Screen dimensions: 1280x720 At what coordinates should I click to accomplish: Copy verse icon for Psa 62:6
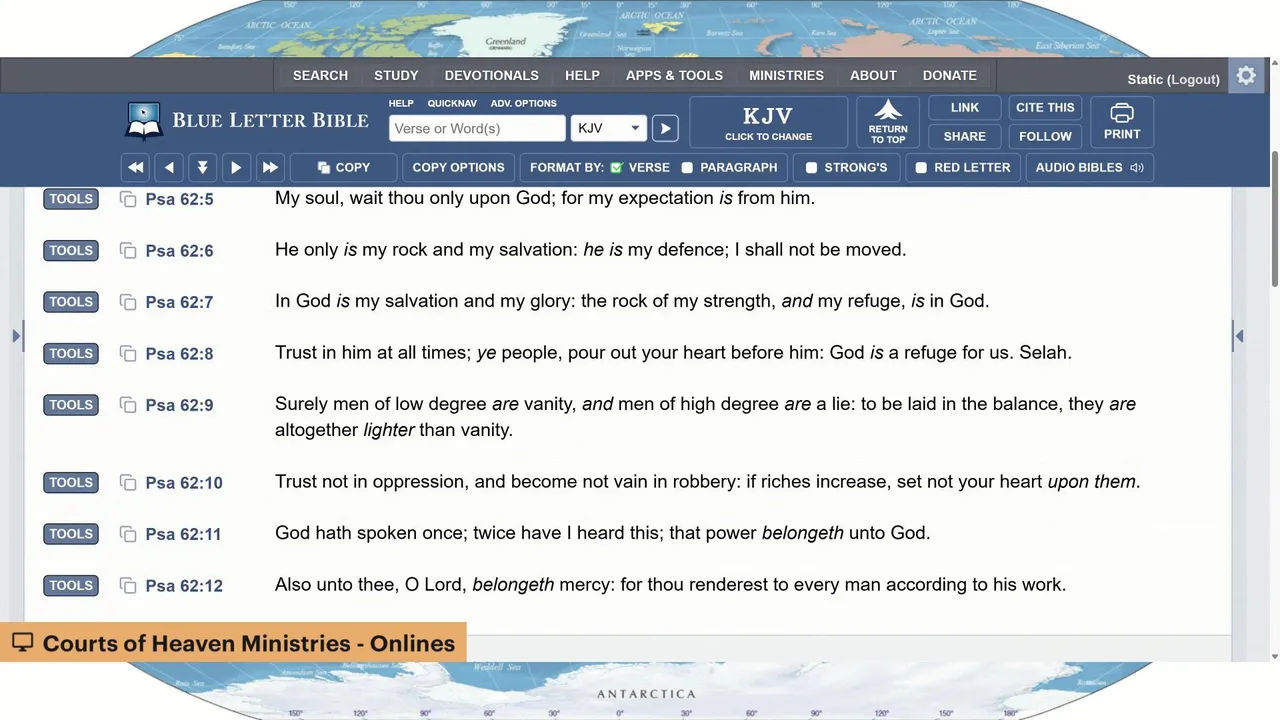[x=128, y=250]
